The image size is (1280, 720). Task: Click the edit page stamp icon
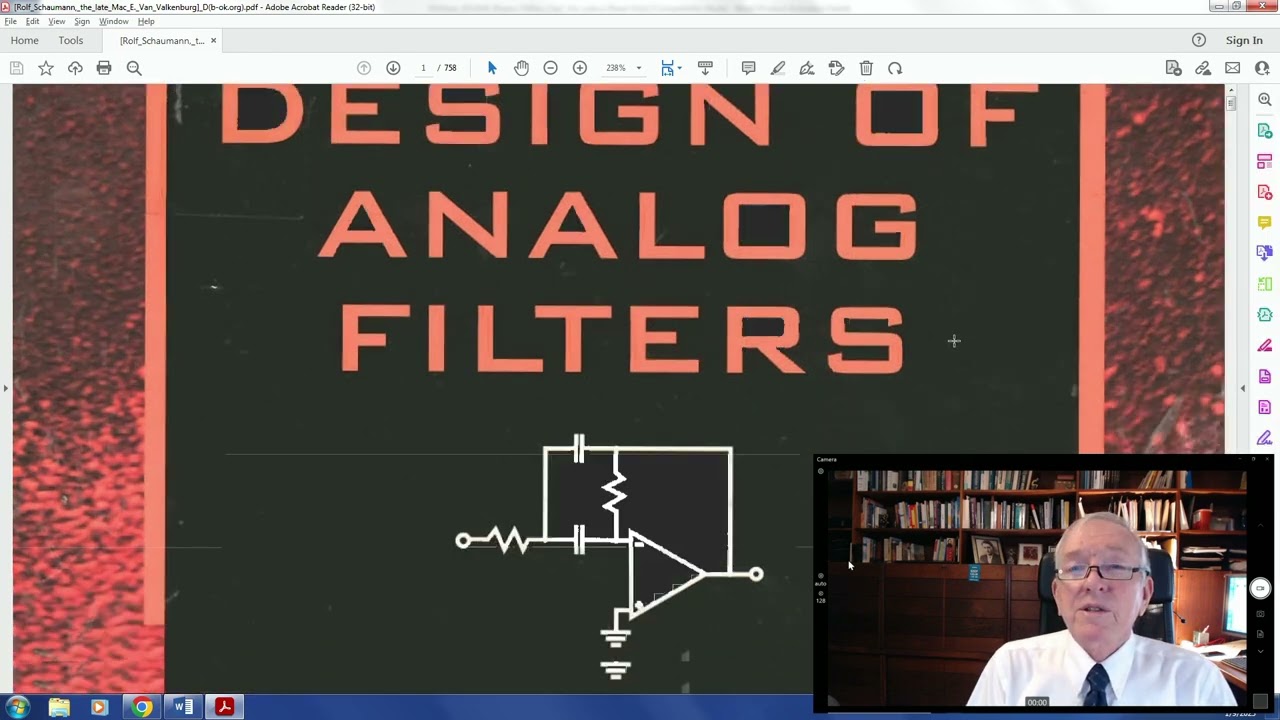point(836,68)
